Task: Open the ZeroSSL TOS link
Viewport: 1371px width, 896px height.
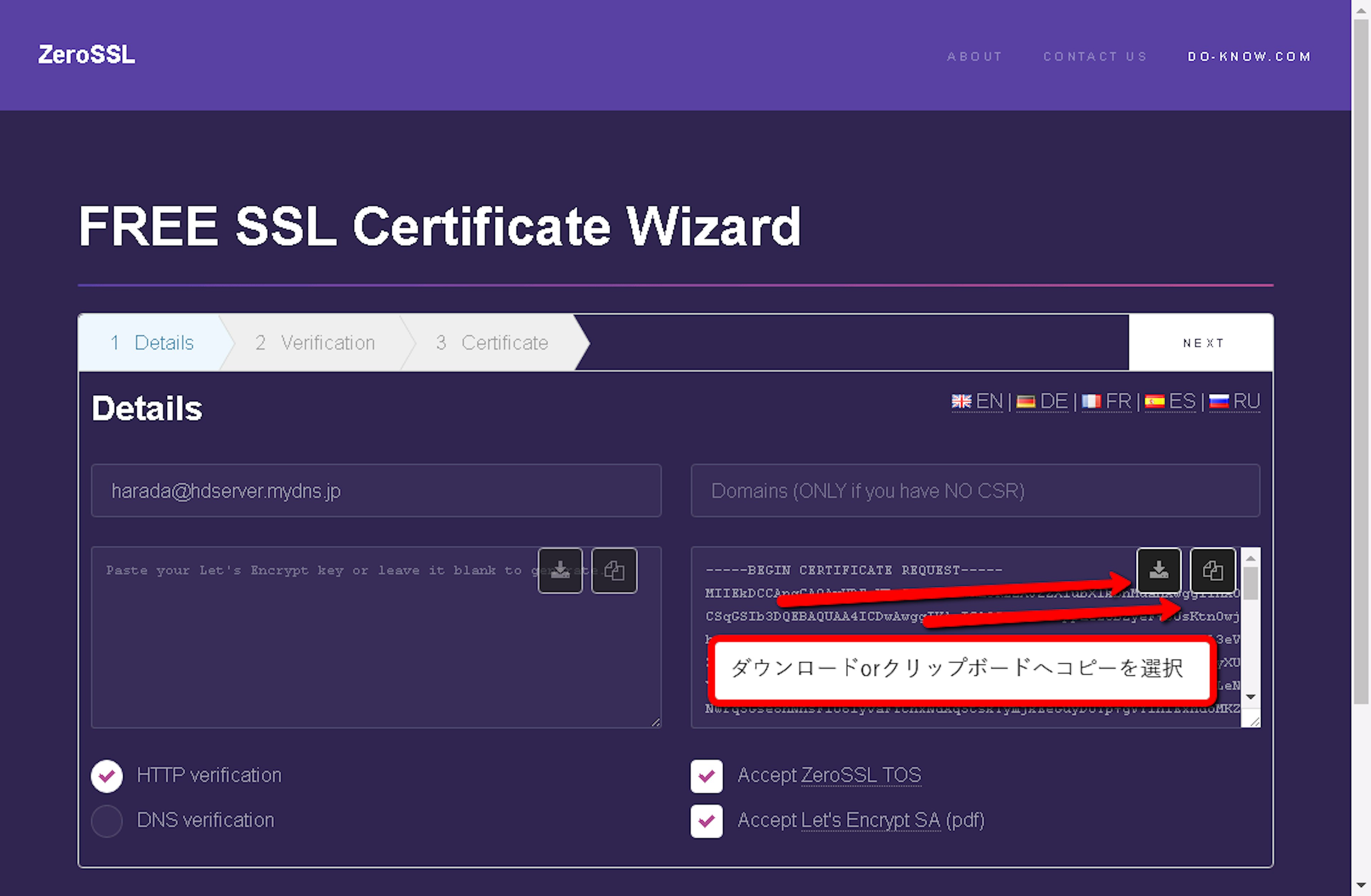Action: coord(860,775)
